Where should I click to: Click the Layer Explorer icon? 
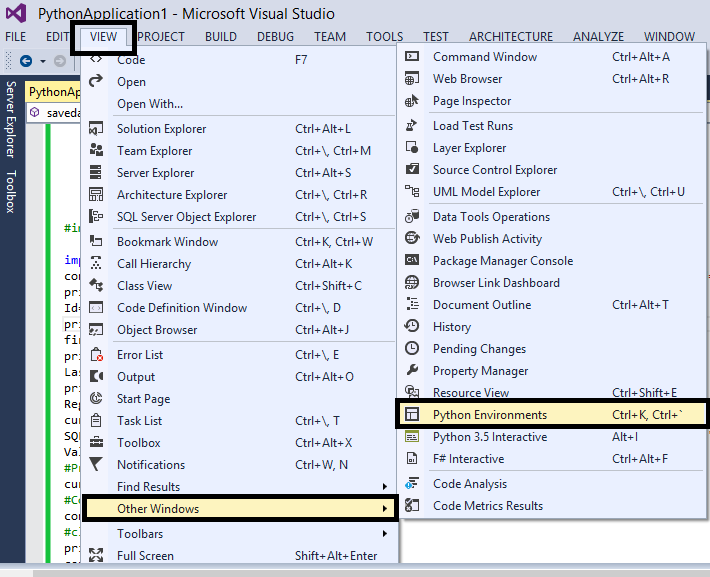(x=412, y=148)
